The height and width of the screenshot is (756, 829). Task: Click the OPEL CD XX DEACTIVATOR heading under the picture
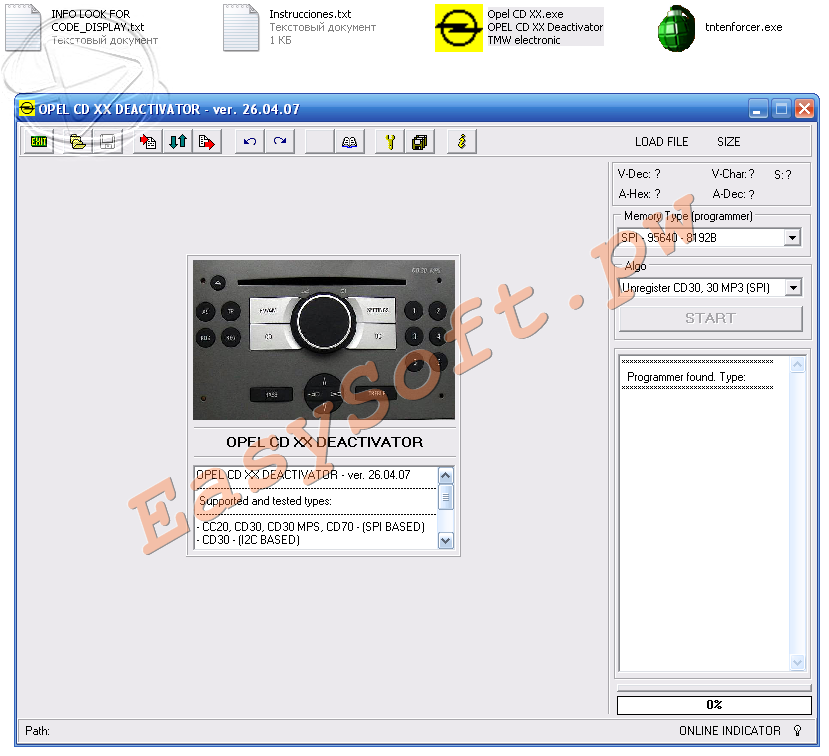325,442
